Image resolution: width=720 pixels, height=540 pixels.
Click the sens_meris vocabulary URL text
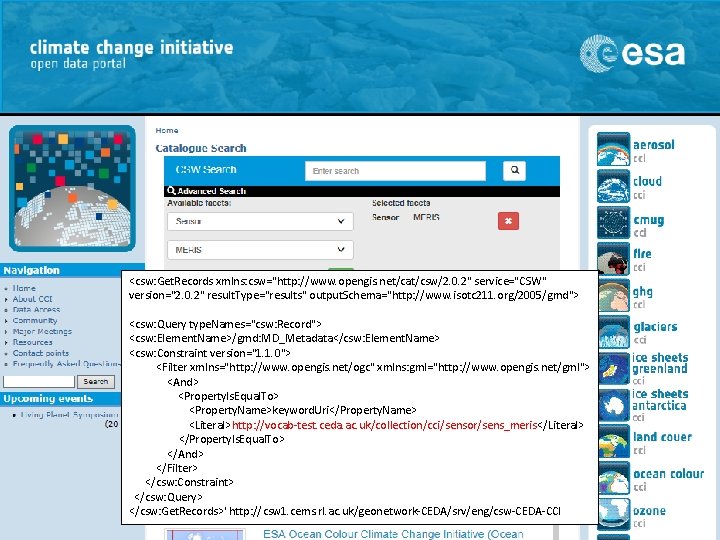(x=385, y=425)
